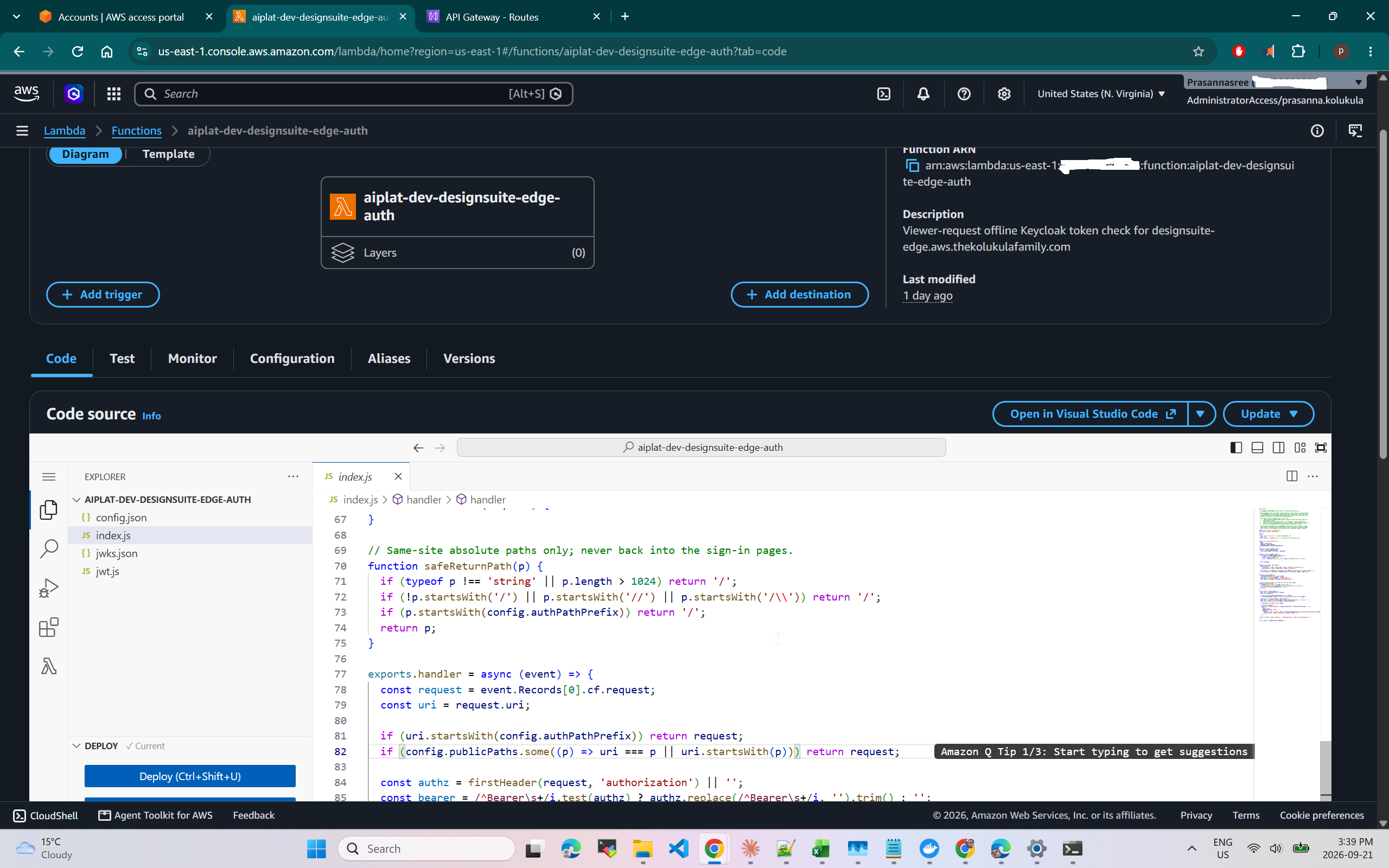Toggle the primary side bar in editor
1389x868 pixels.
[x=1237, y=448]
